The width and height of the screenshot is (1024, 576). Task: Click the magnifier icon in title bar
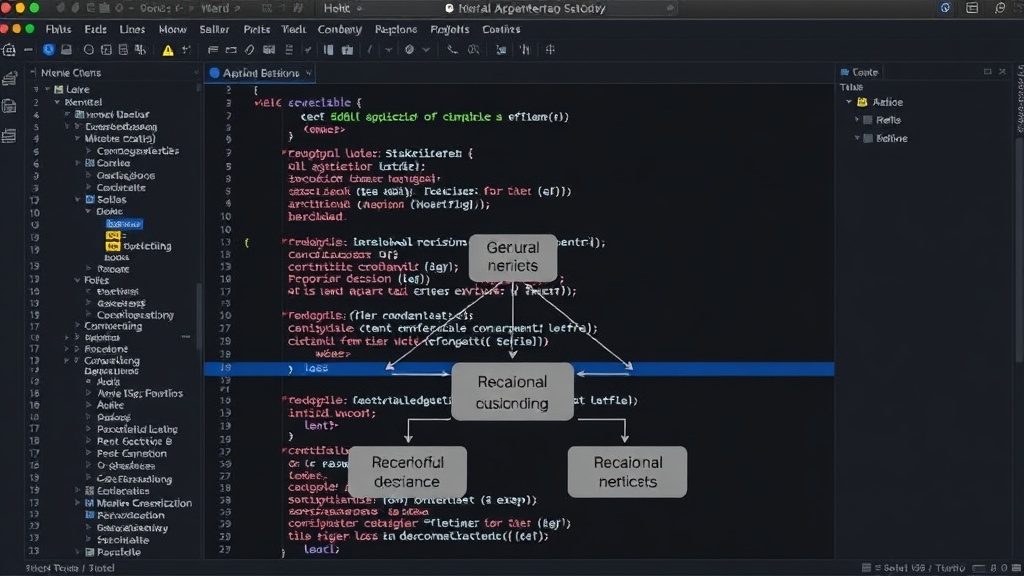click(x=1000, y=8)
